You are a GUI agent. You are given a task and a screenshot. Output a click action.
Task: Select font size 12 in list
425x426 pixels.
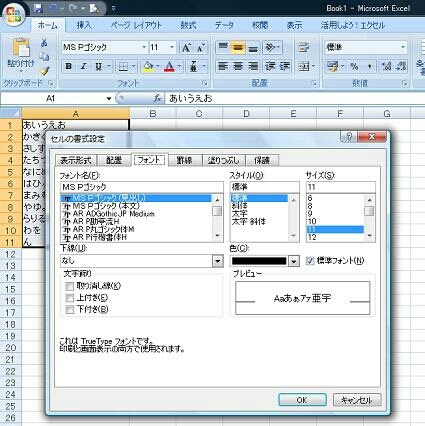coord(312,237)
